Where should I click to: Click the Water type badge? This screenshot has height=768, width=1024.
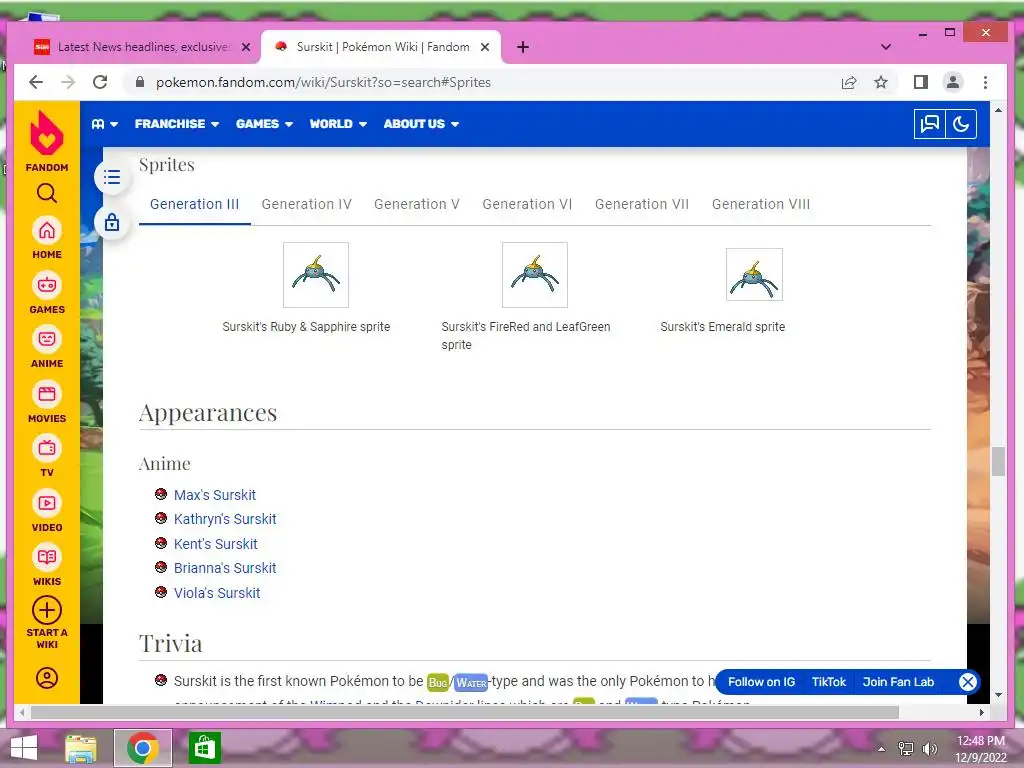pyautogui.click(x=471, y=682)
